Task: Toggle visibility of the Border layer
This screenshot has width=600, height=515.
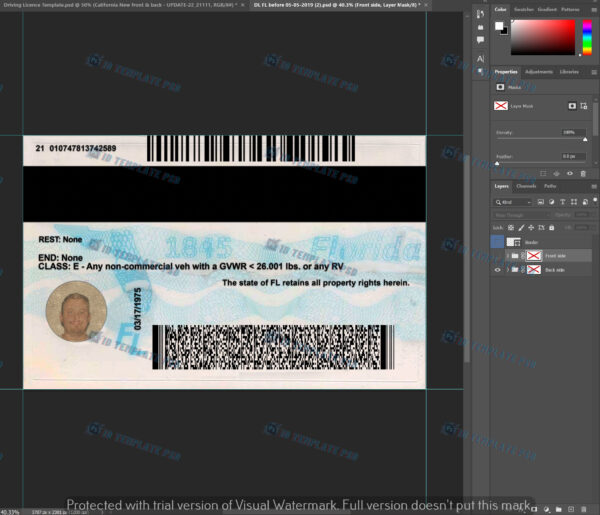Action: point(497,242)
